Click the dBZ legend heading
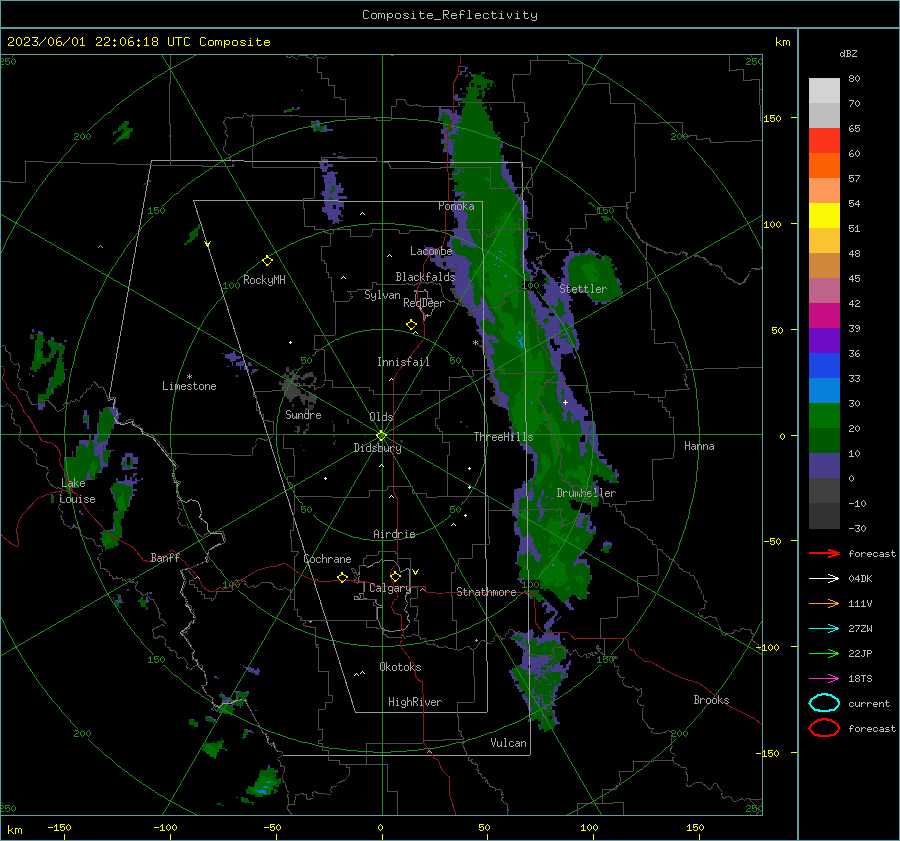Viewport: 900px width, 841px height. (x=848, y=53)
